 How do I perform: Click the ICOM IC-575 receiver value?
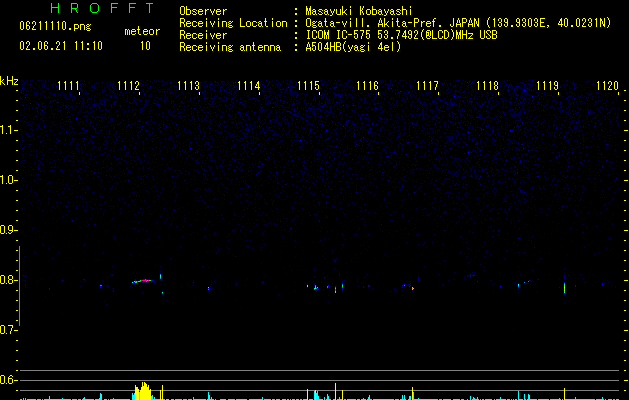(402, 35)
